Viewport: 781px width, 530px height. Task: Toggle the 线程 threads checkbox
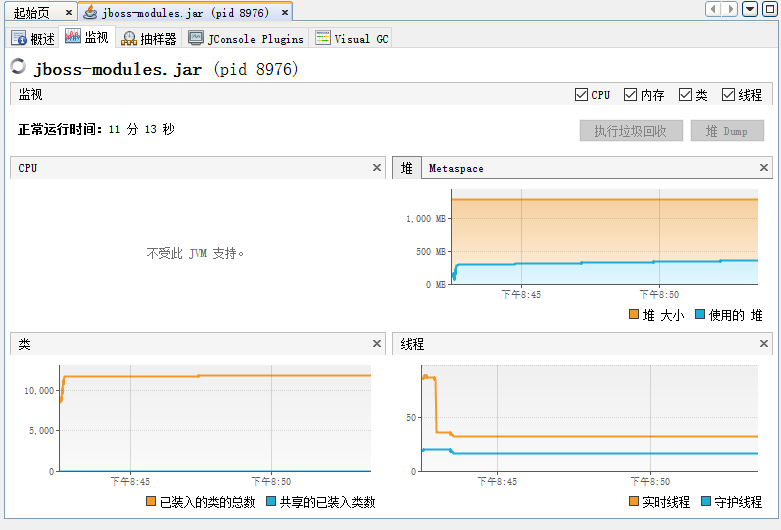728,94
